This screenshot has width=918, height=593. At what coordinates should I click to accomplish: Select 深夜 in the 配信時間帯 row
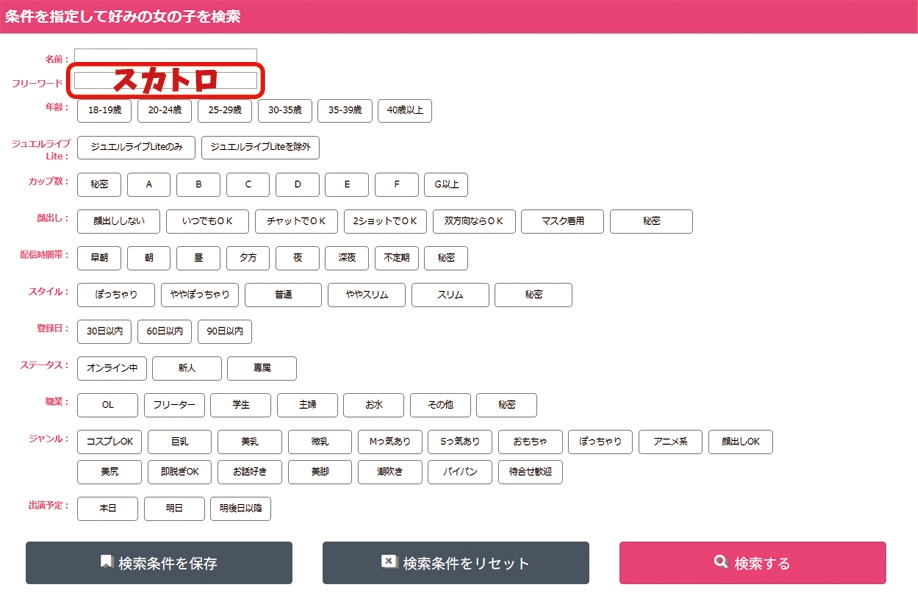(347, 258)
